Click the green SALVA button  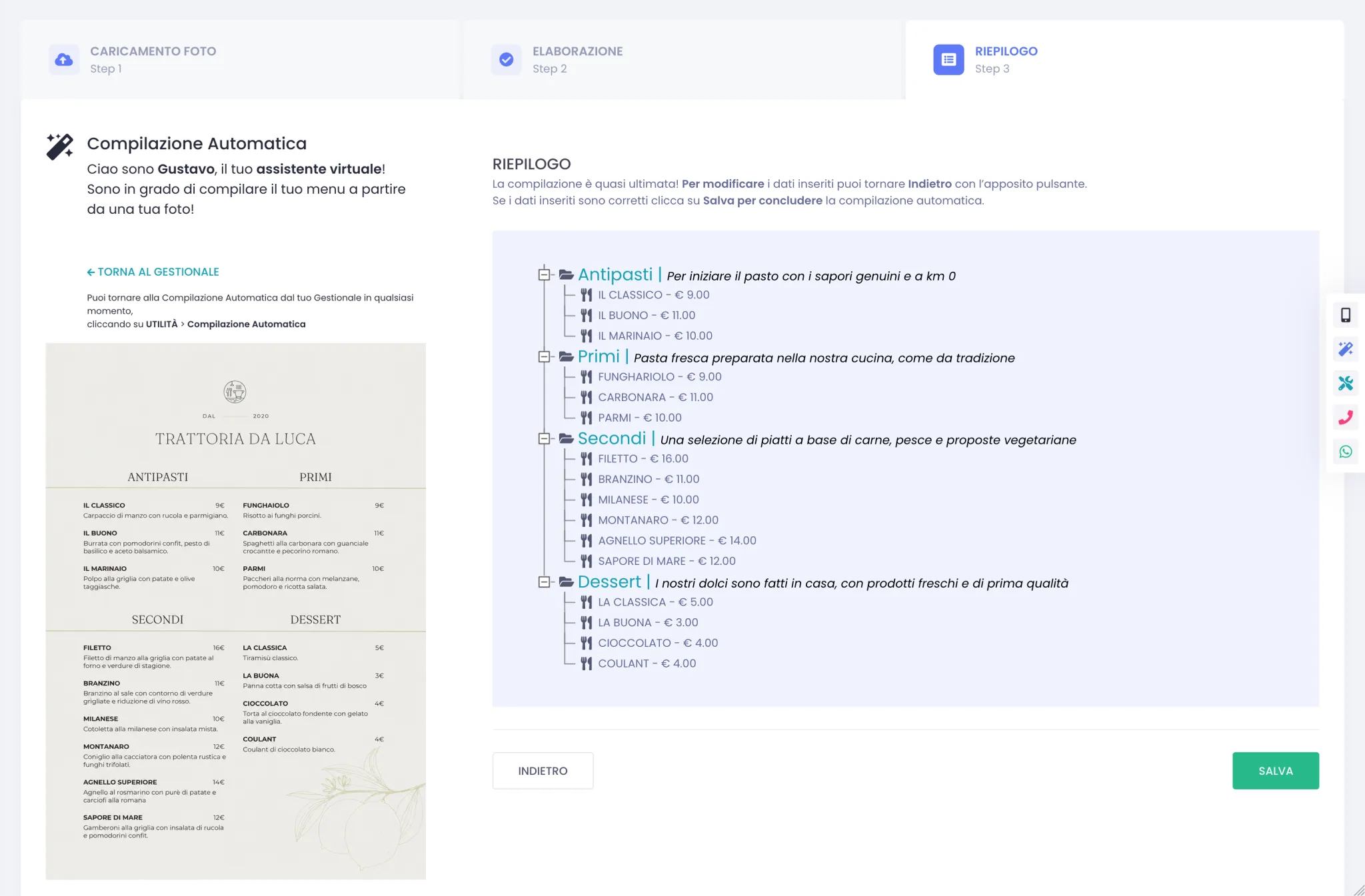[x=1276, y=771]
